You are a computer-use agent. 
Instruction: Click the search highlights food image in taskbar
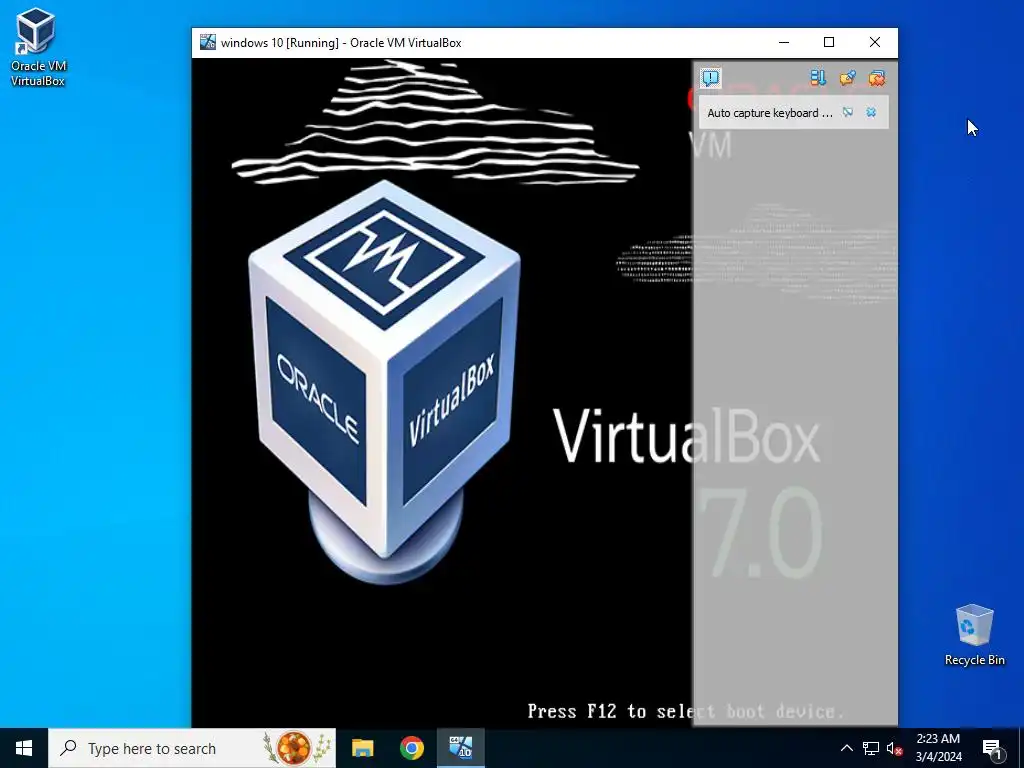(x=296, y=748)
